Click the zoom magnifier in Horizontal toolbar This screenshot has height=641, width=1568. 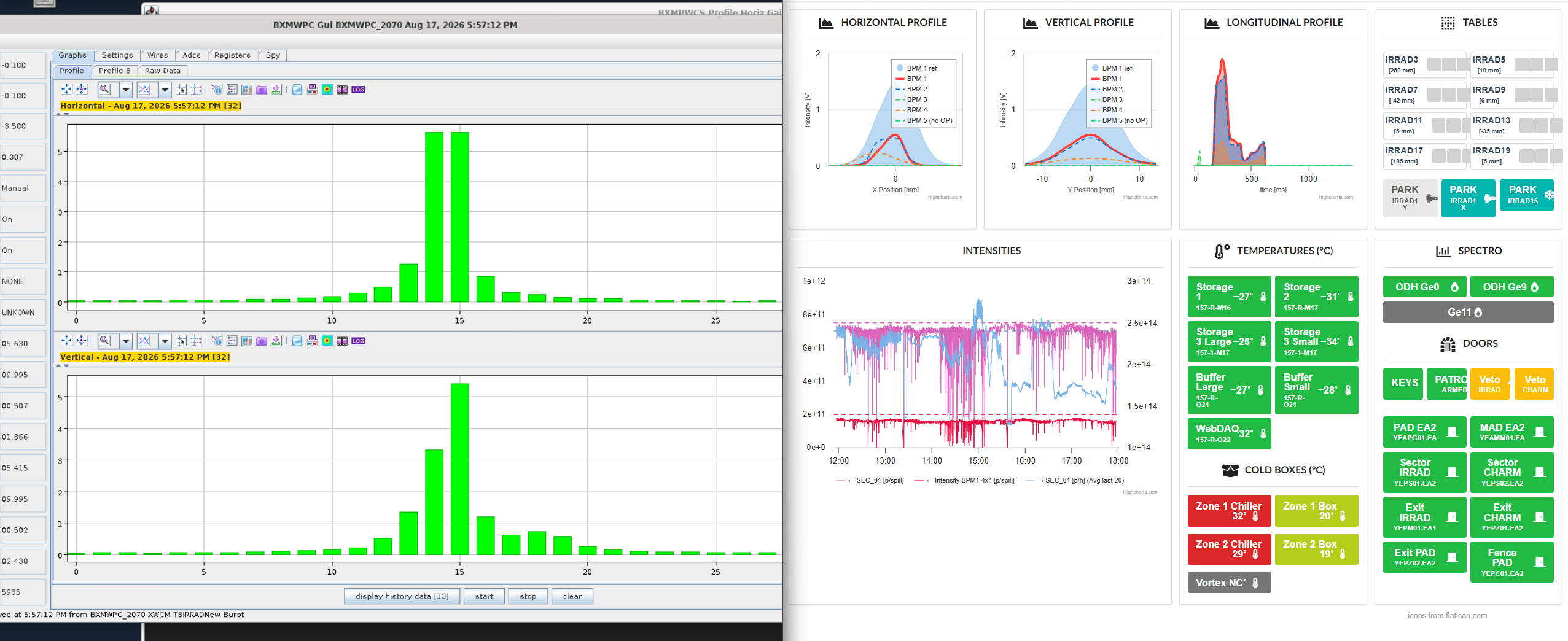click(x=105, y=90)
